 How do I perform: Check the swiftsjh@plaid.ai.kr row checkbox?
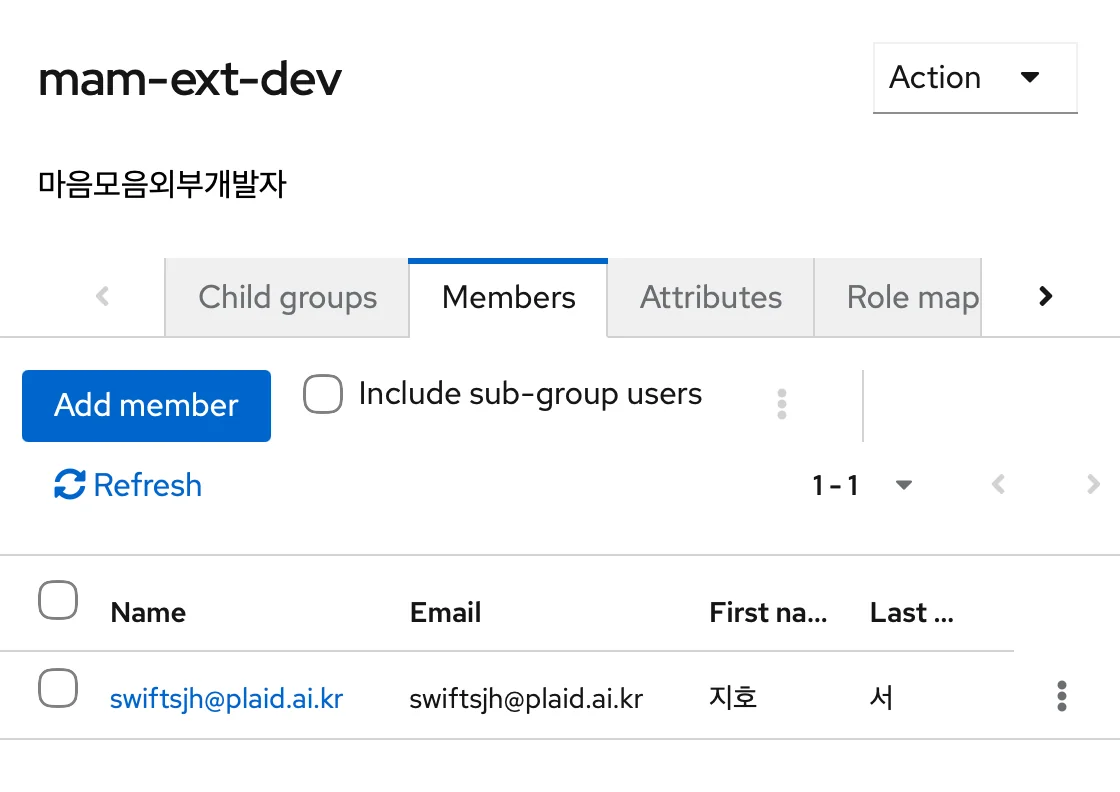pyautogui.click(x=58, y=689)
